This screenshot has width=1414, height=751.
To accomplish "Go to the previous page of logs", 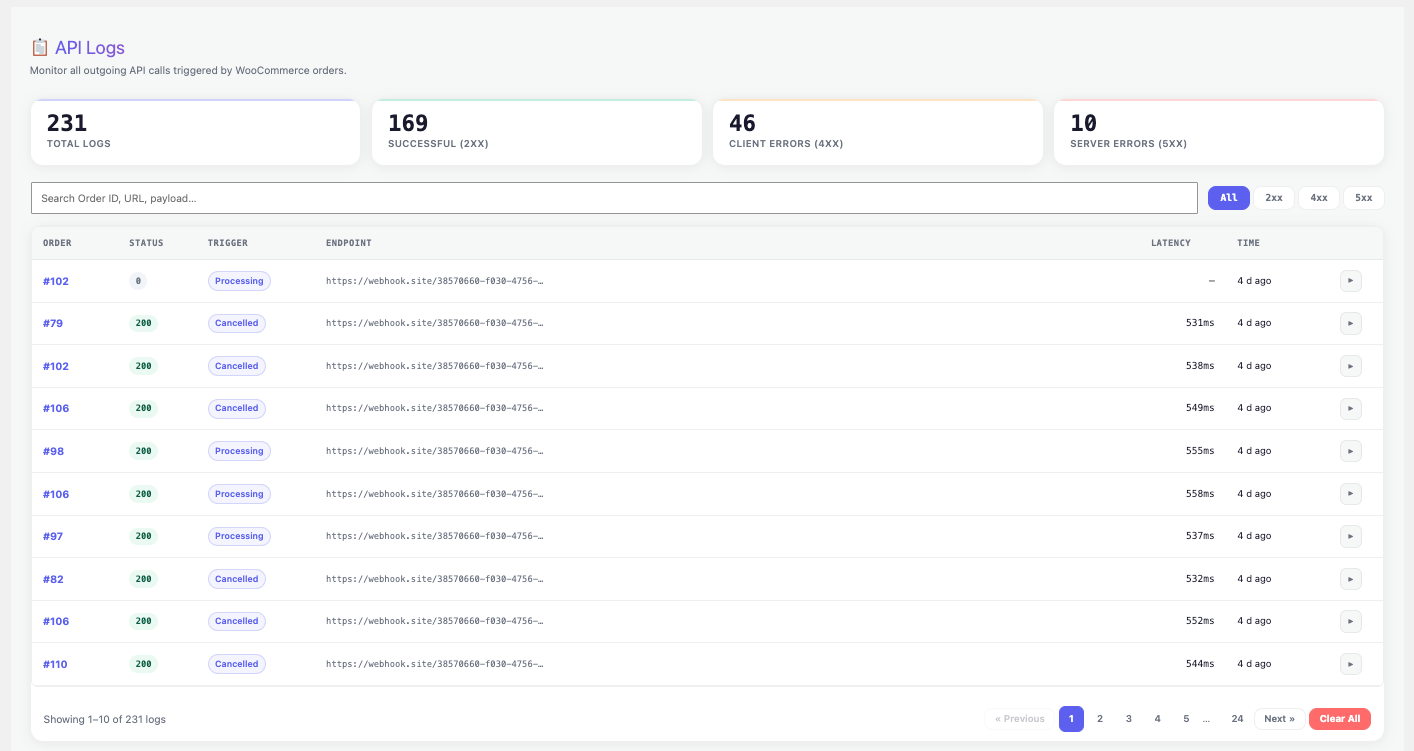I will click(1019, 719).
